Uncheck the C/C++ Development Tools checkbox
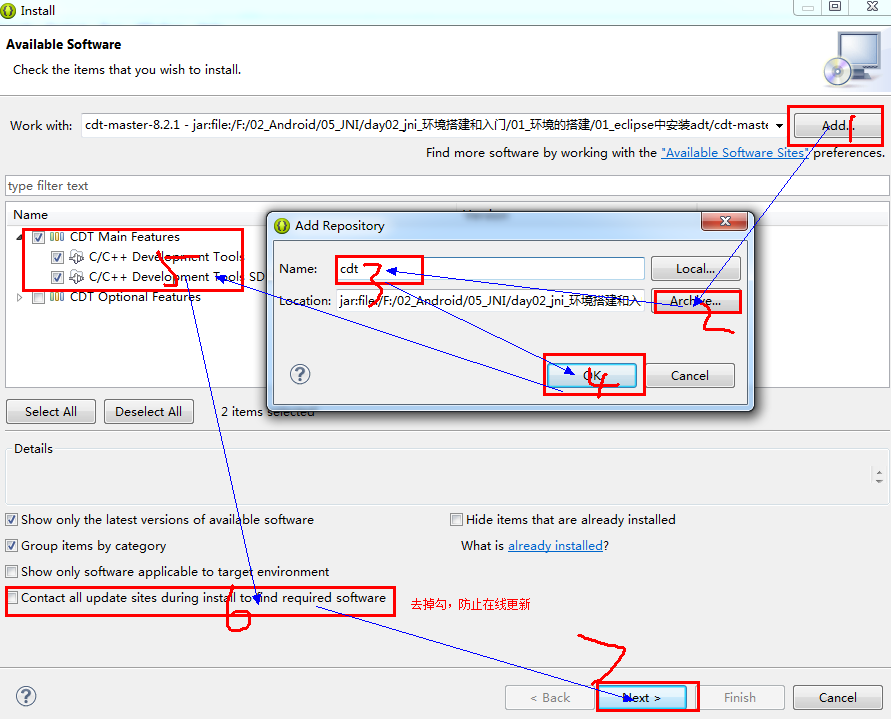 pyautogui.click(x=57, y=257)
